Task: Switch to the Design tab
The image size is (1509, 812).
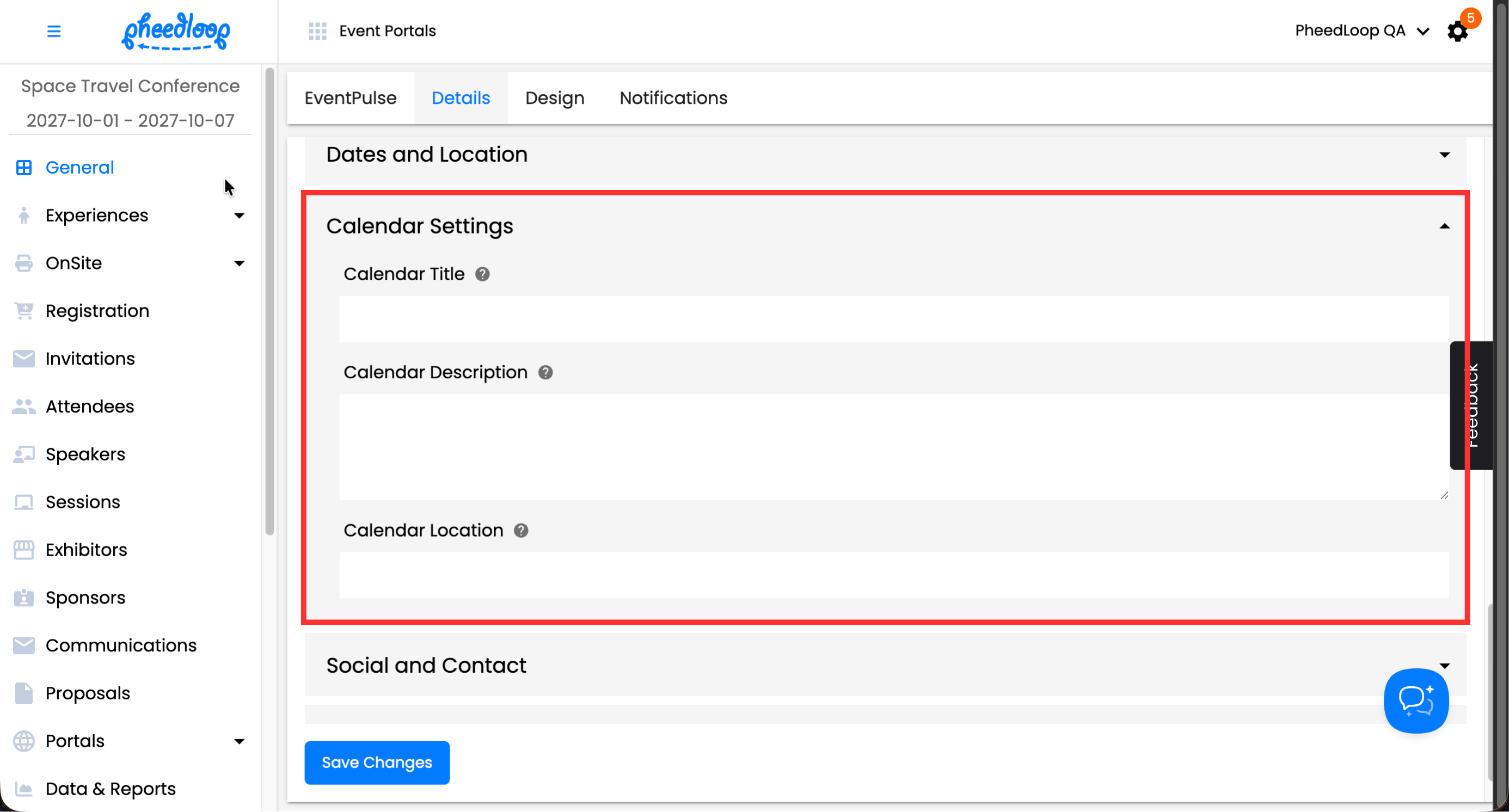Action: [x=554, y=98]
